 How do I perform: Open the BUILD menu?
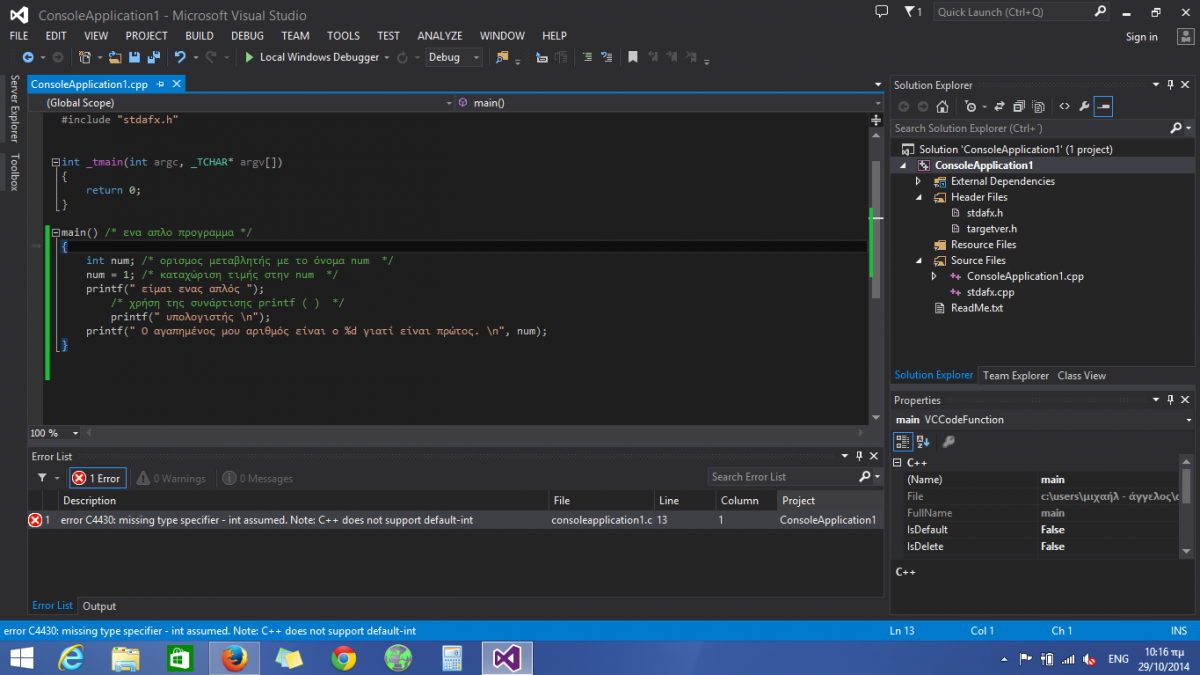point(199,36)
